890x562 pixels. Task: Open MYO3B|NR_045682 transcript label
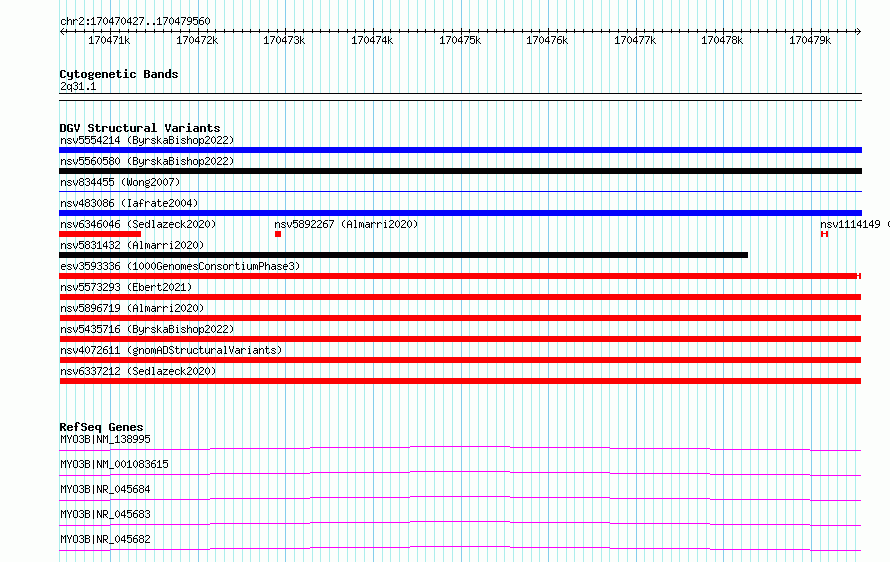(106, 539)
